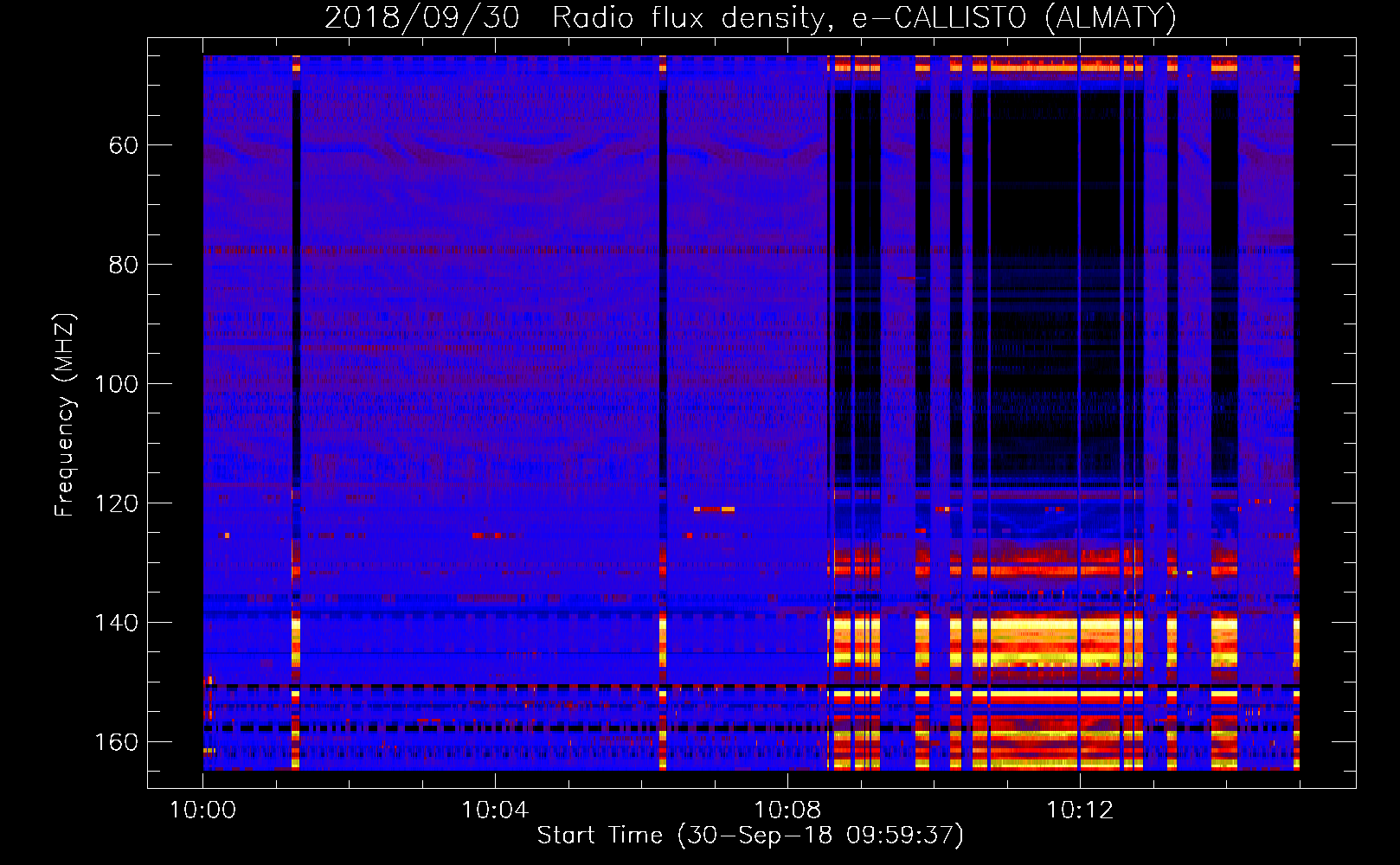The width and height of the screenshot is (1400, 865).
Task: Select the '10:12' time tick label
Action: (x=1080, y=811)
